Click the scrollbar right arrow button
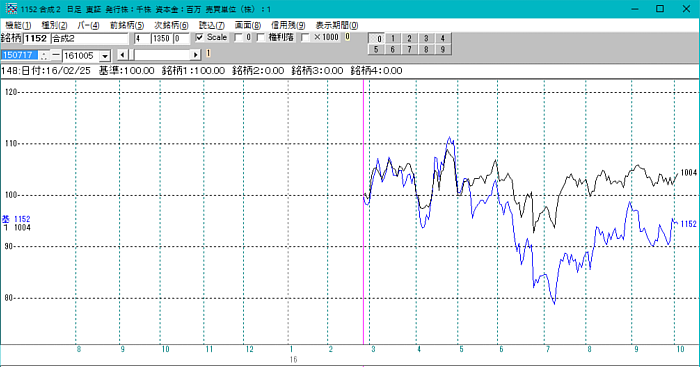Image resolution: width=700 pixels, height=367 pixels. 196,55
